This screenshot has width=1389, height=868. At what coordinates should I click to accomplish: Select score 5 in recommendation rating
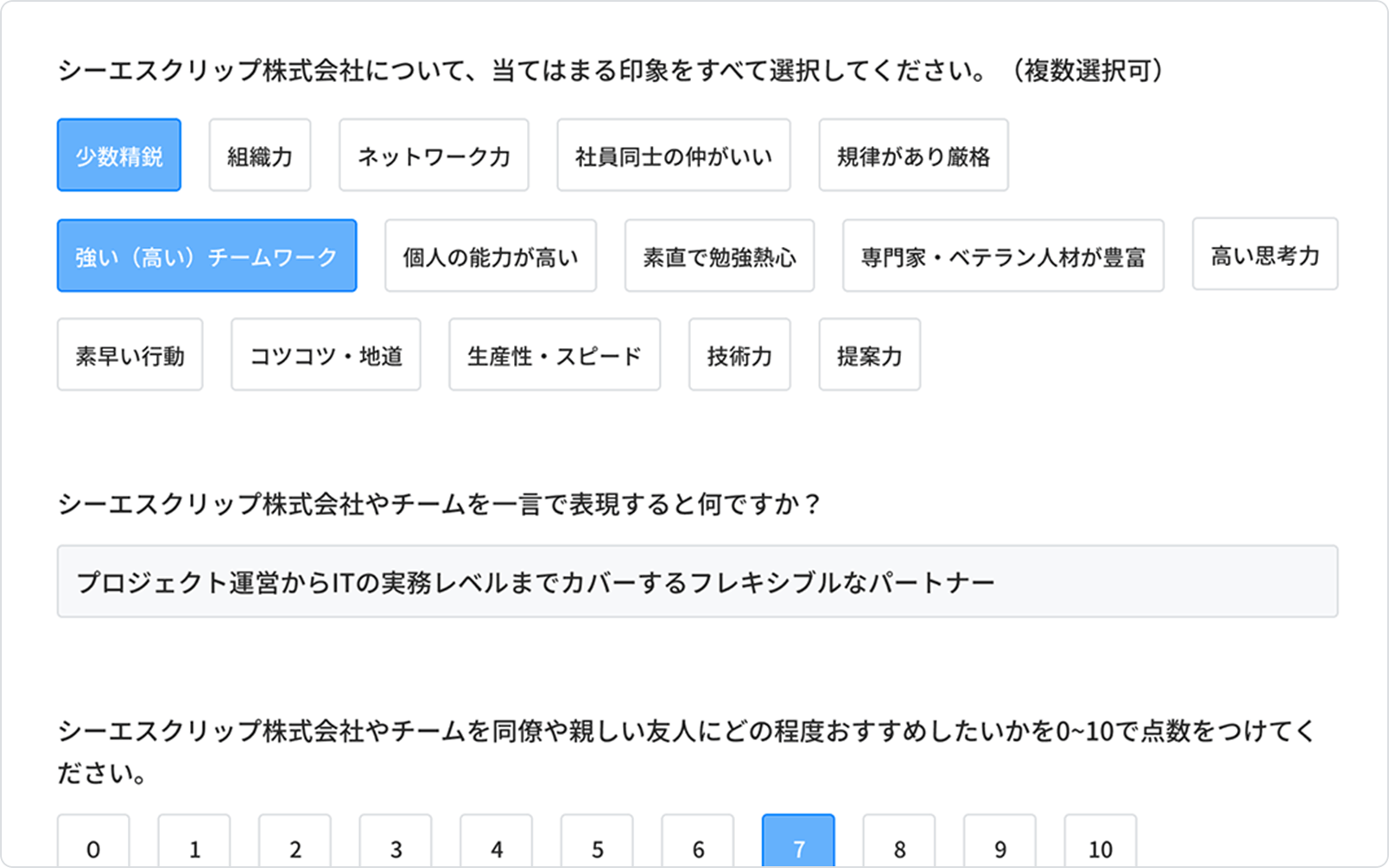(x=597, y=841)
